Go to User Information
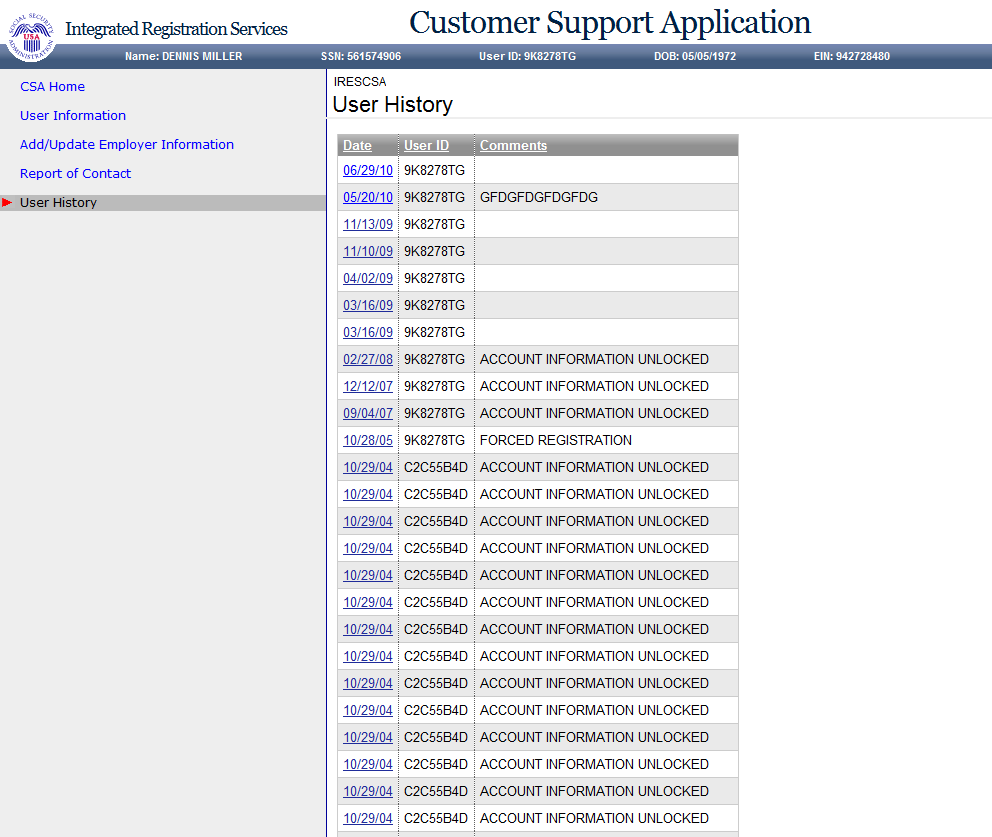Viewport: 992px width, 837px height. click(x=73, y=116)
